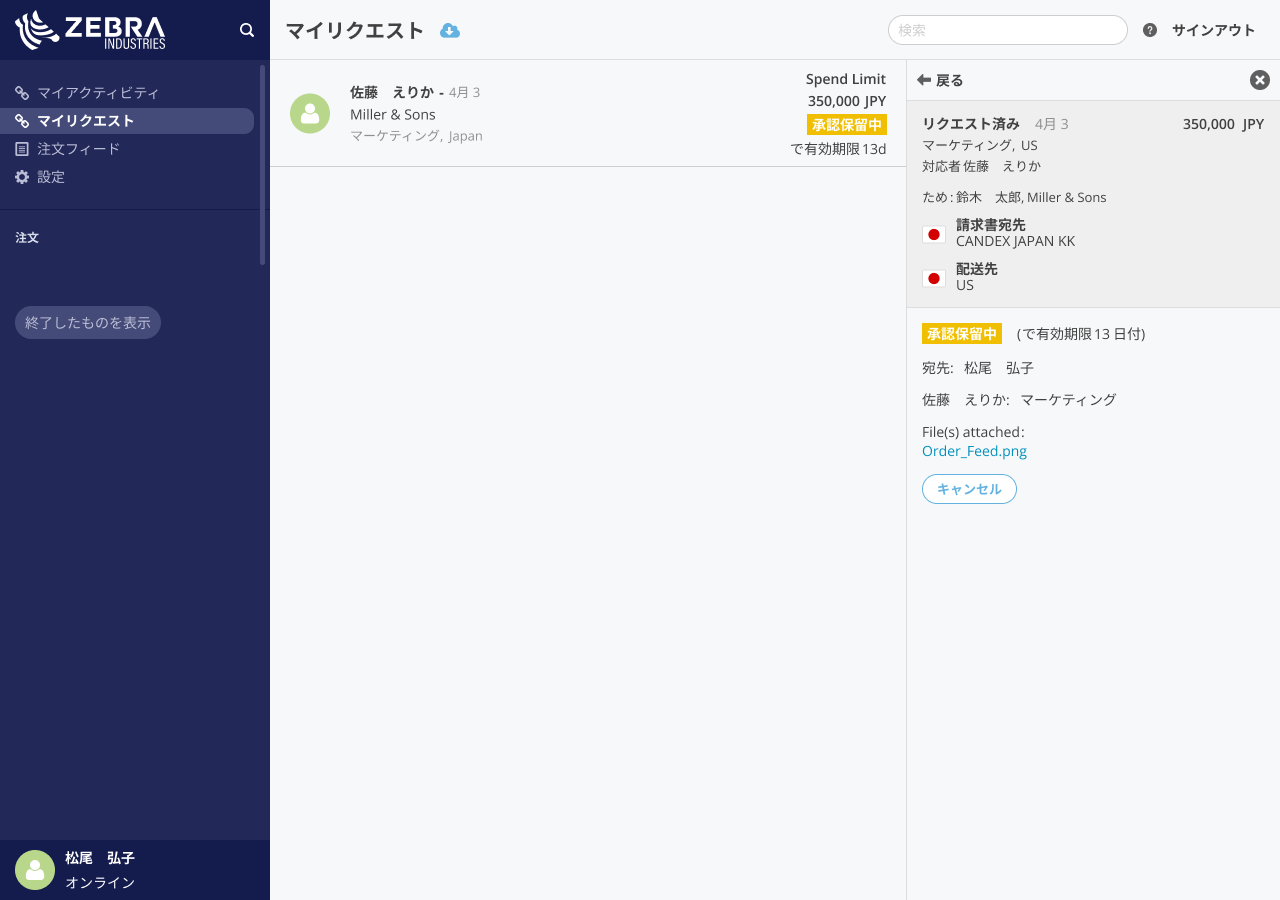
Task: Toggle 終了したものを表示 to show closed items
Action: (x=87, y=322)
